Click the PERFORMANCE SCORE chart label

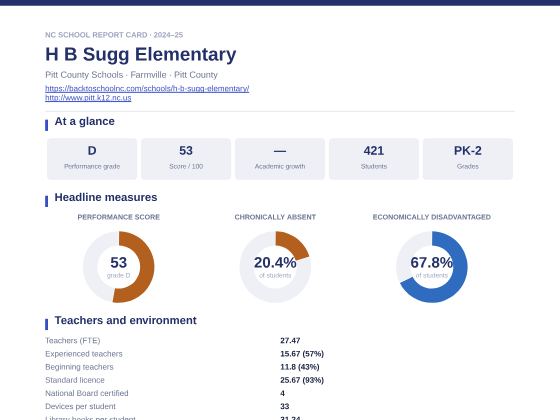coord(119,217)
